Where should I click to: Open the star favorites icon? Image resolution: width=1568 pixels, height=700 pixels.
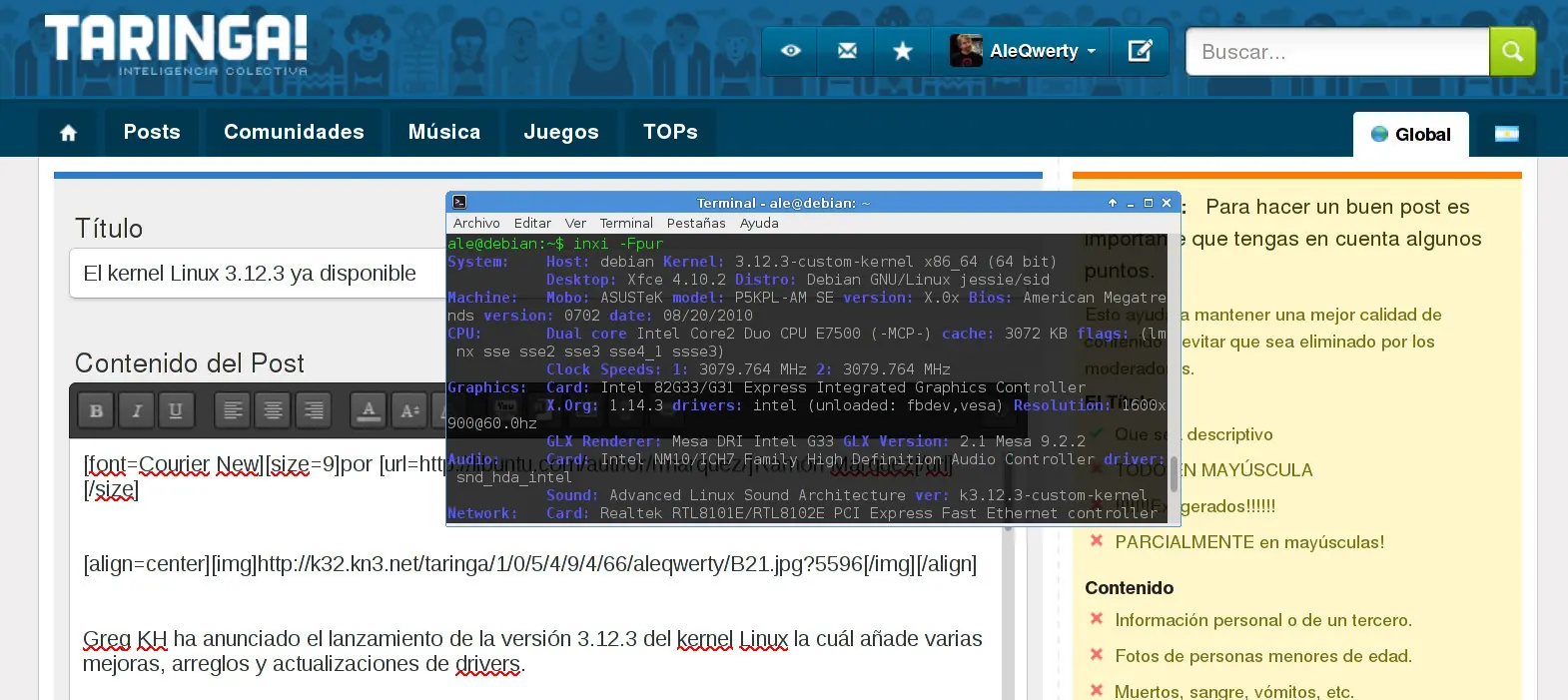pos(903,51)
